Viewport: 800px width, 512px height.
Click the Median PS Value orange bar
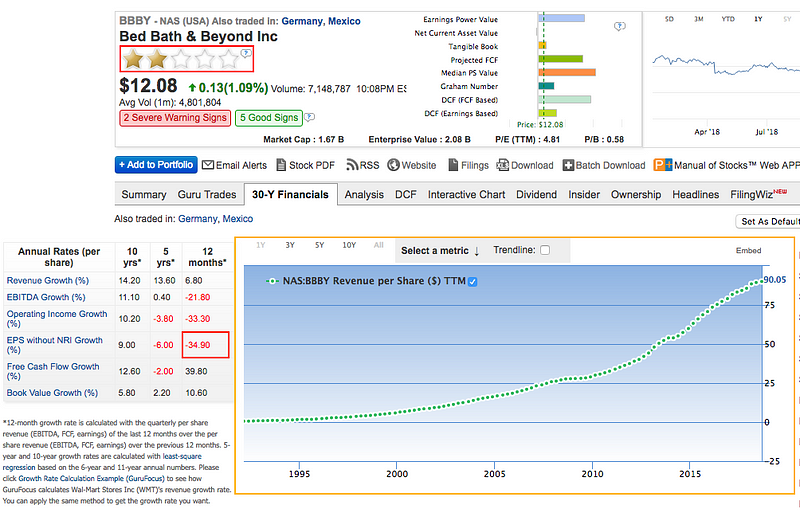[x=567, y=72]
